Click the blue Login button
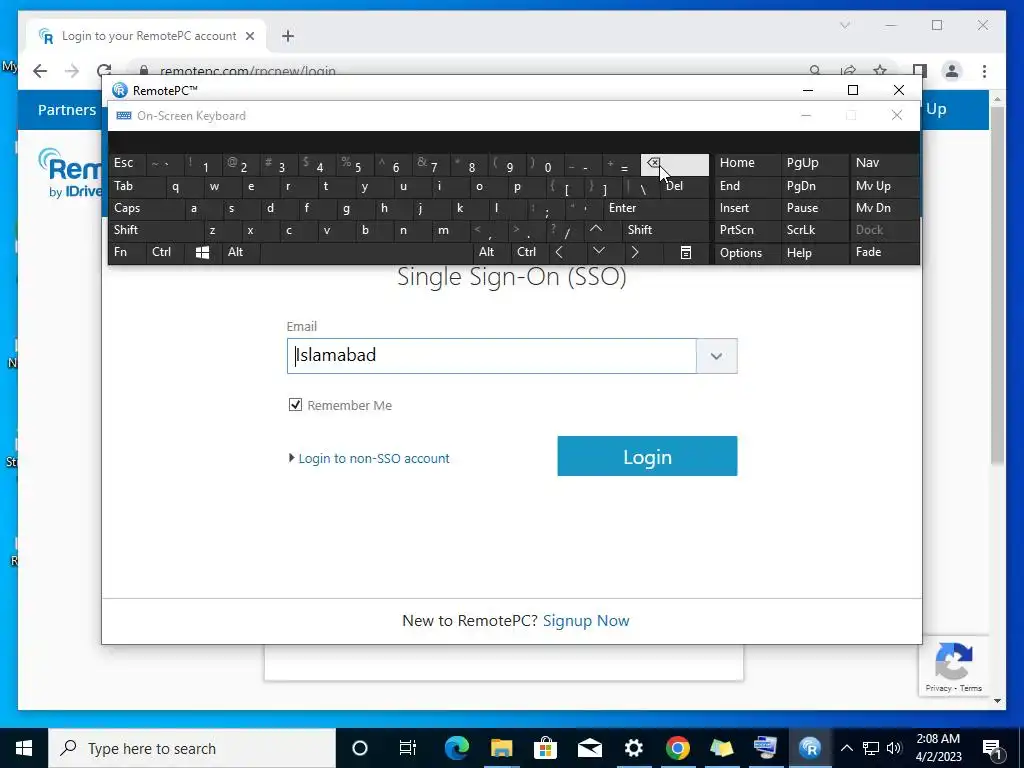The height and width of the screenshot is (768, 1024). click(x=647, y=456)
